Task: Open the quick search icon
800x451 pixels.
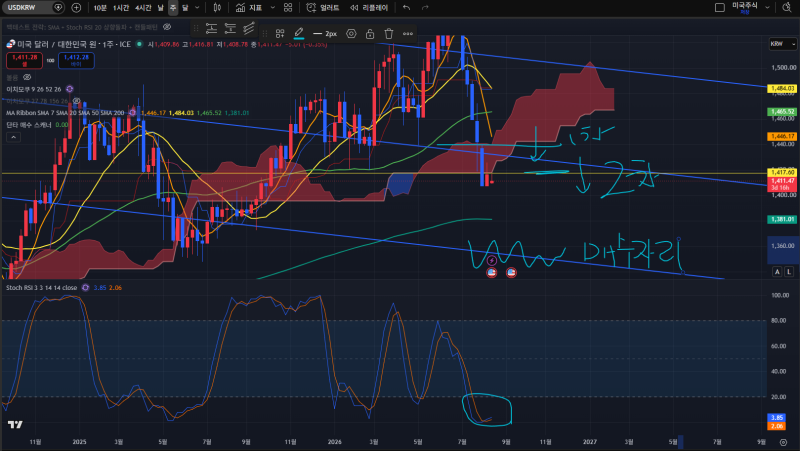Action: (x=787, y=8)
